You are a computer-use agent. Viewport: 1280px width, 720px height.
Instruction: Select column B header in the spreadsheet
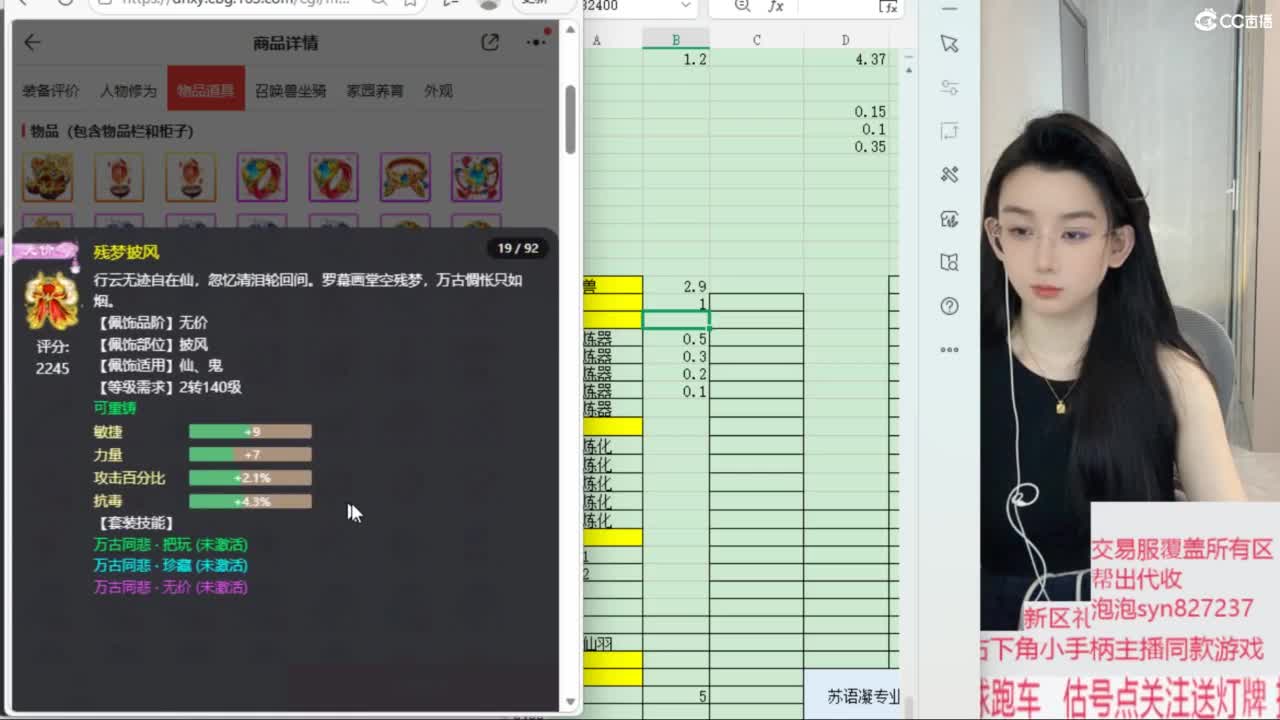676,40
